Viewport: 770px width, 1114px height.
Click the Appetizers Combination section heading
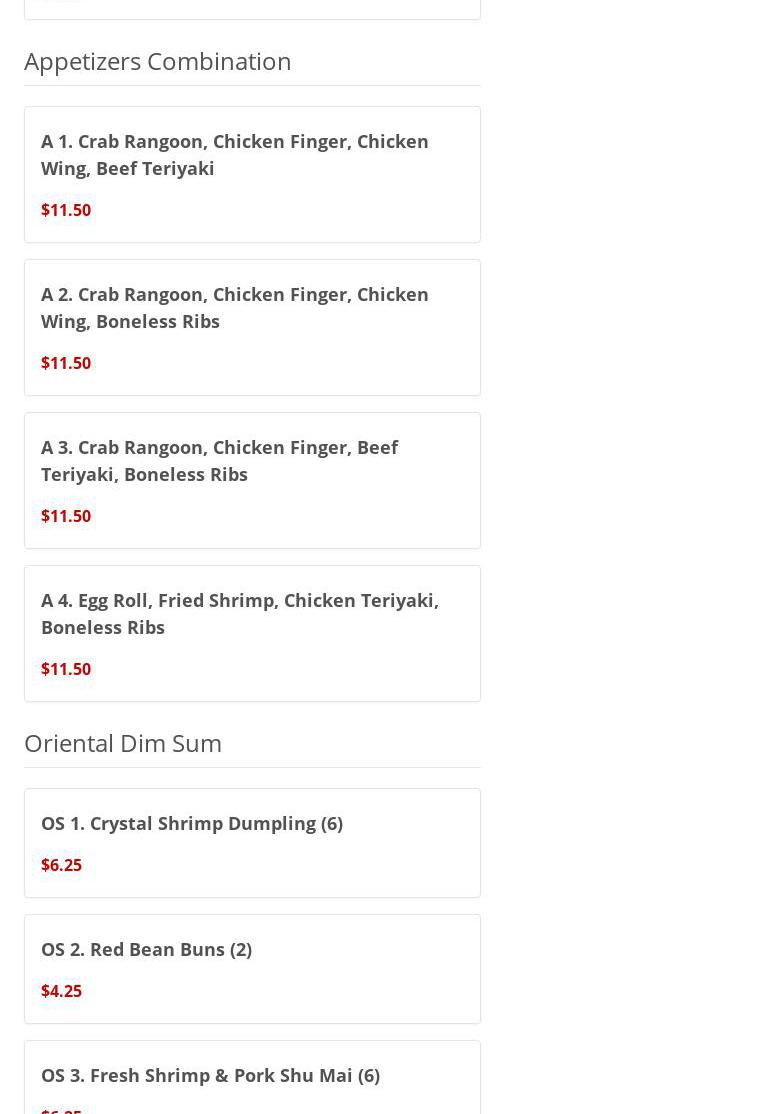pyautogui.click(x=158, y=61)
